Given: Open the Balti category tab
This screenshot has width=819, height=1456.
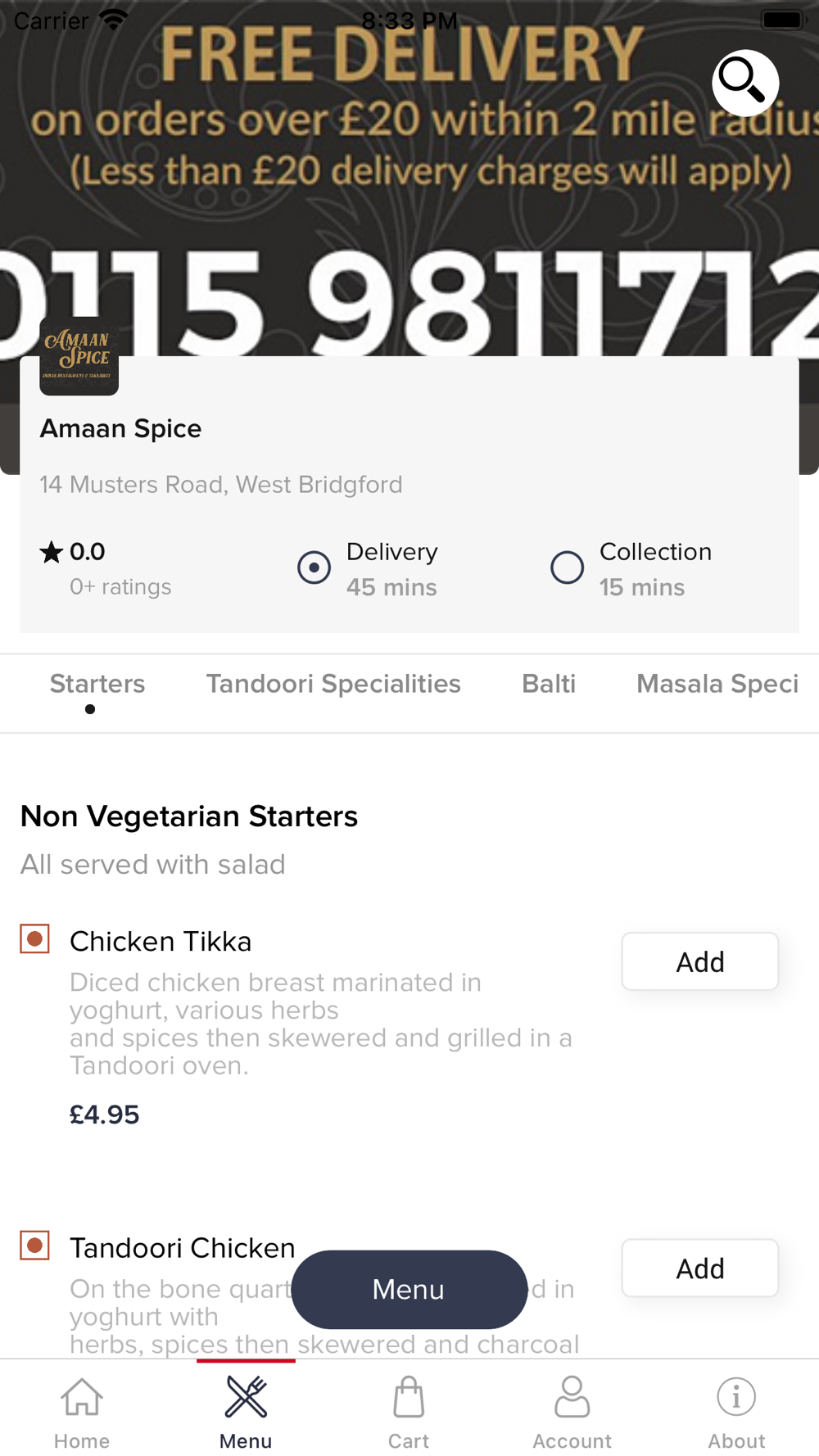Looking at the screenshot, I should pos(549,684).
